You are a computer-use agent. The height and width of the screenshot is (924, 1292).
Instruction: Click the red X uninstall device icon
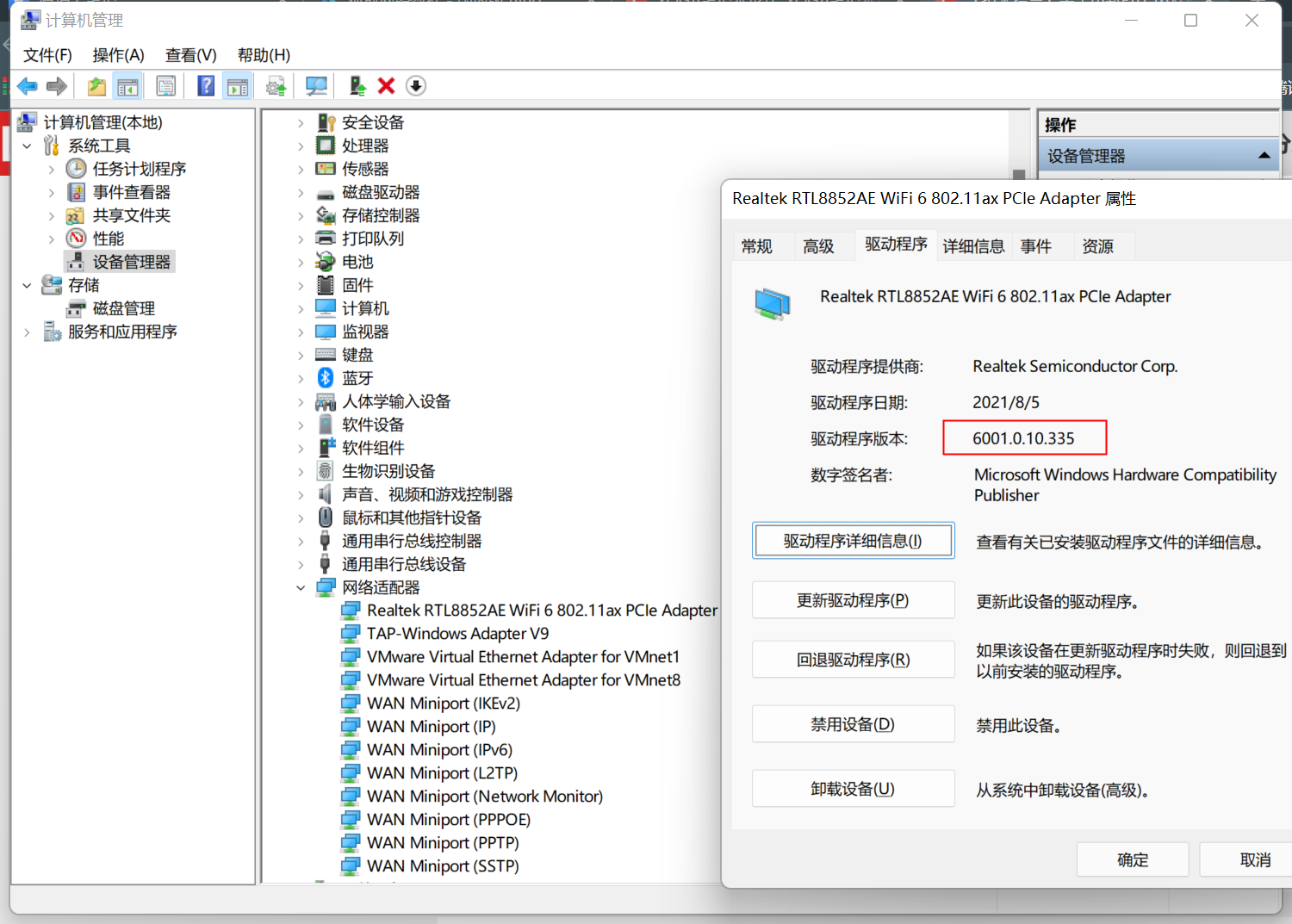coord(386,86)
